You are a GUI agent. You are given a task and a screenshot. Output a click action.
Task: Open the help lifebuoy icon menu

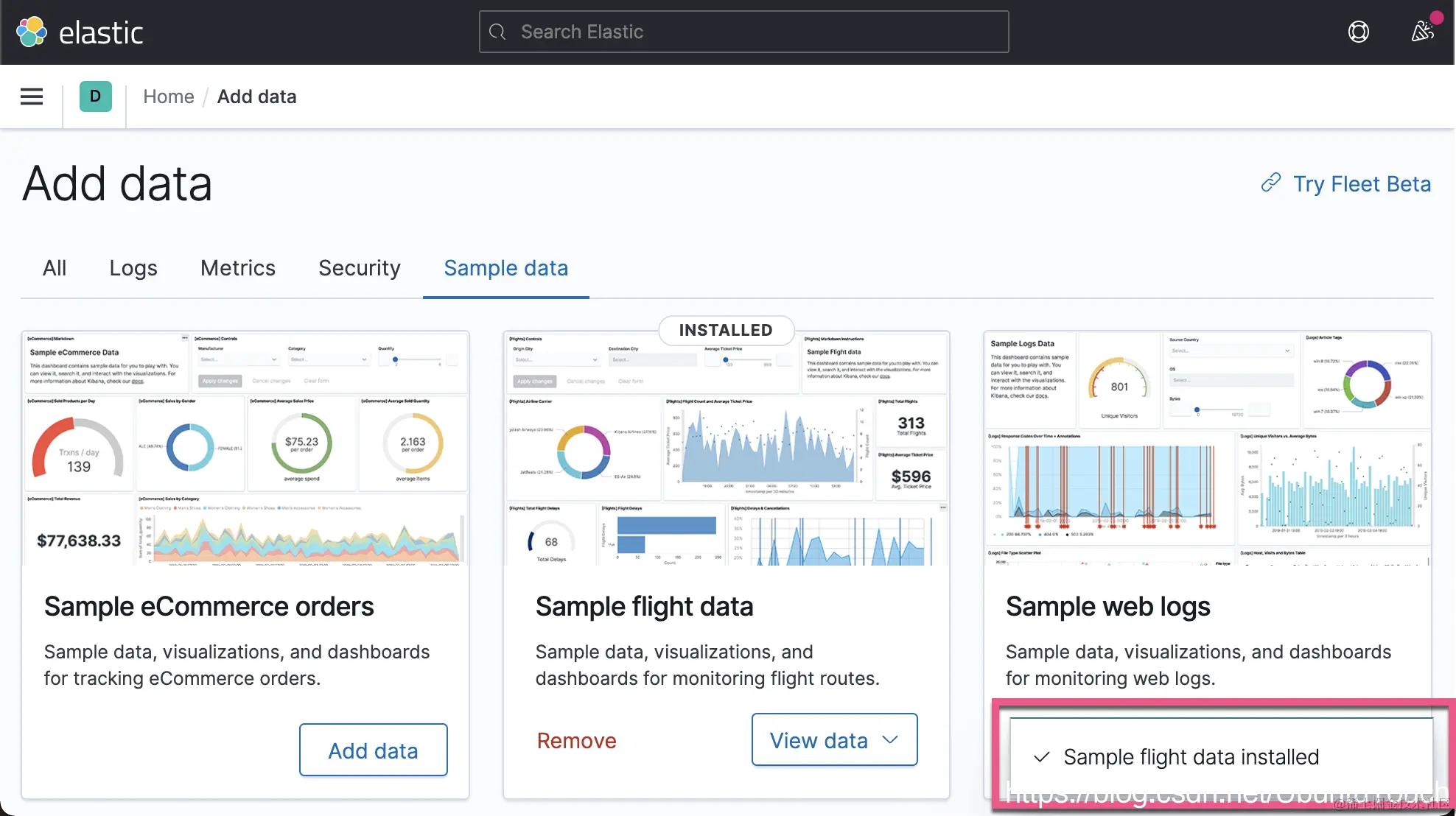[x=1358, y=32]
